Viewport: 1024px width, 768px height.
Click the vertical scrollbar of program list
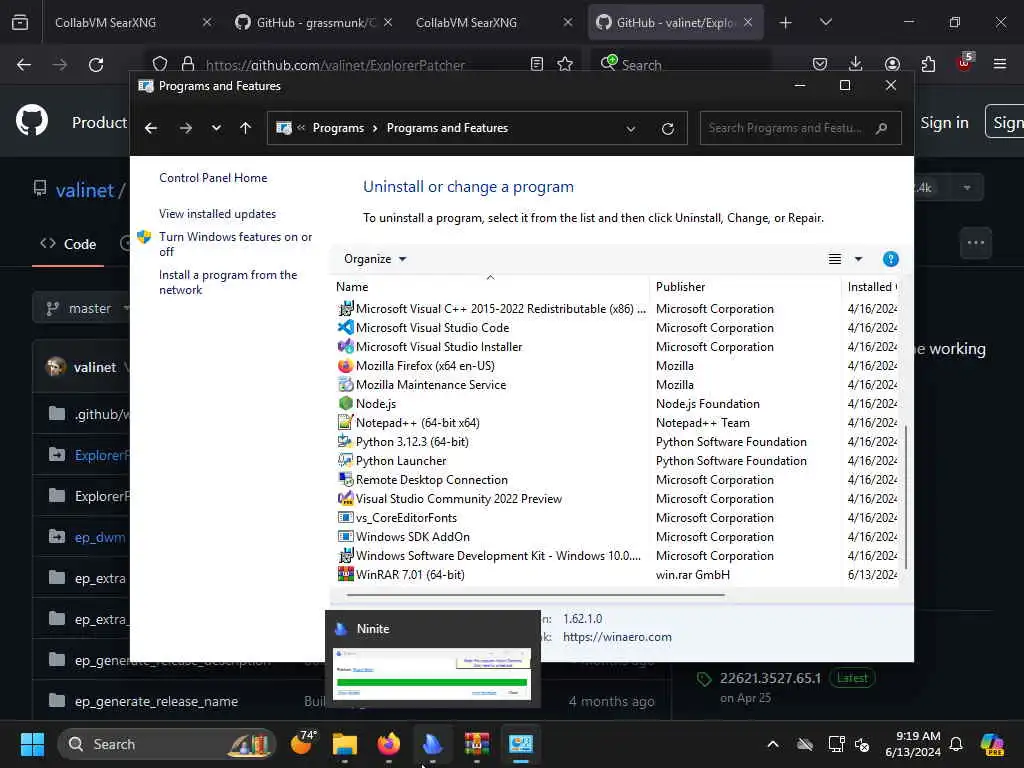(906, 496)
